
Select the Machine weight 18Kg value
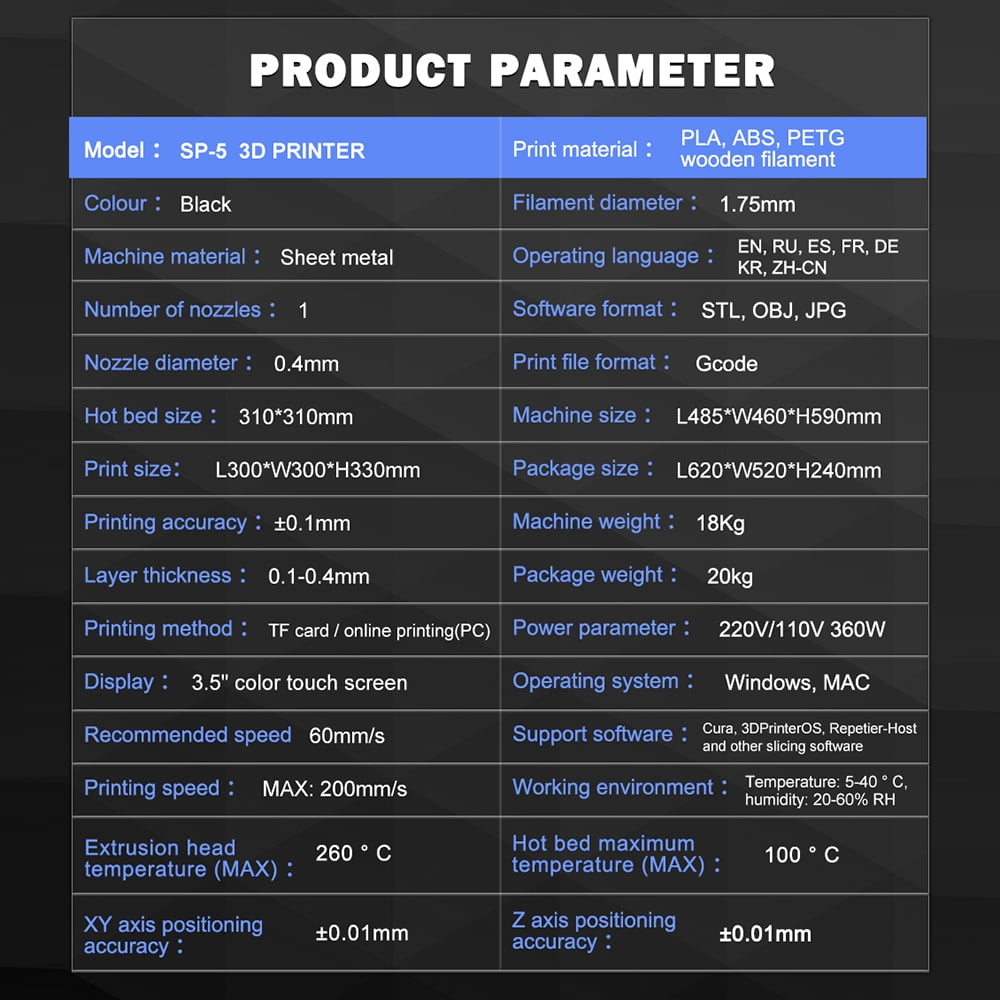(720, 523)
